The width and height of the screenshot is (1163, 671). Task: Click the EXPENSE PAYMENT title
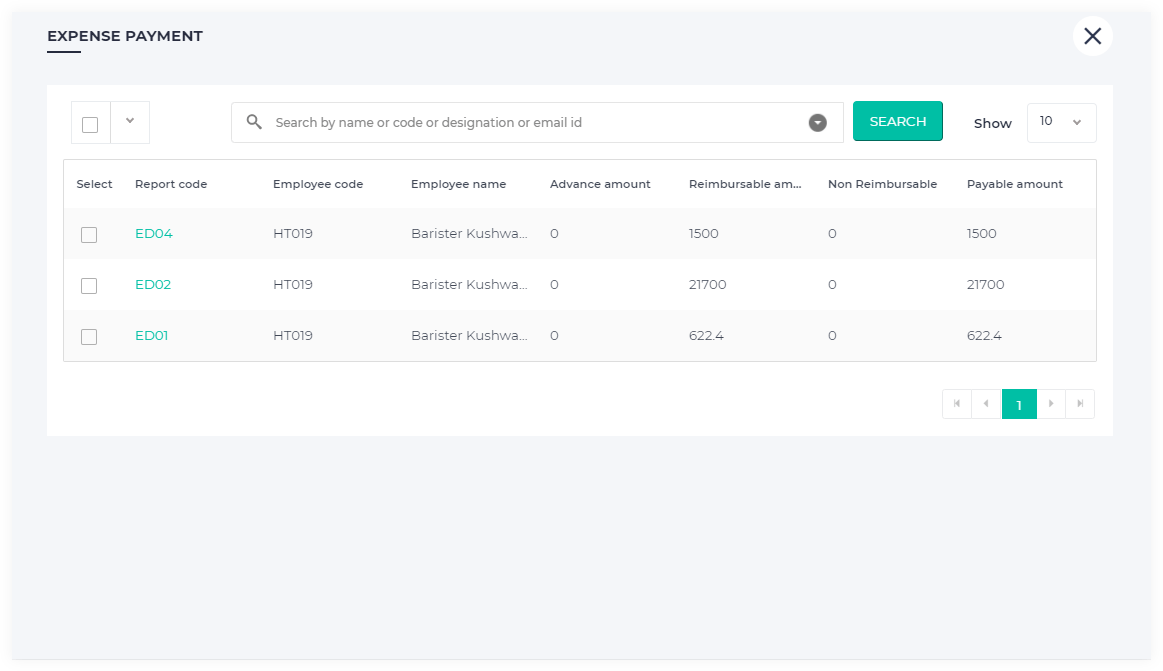tap(125, 36)
